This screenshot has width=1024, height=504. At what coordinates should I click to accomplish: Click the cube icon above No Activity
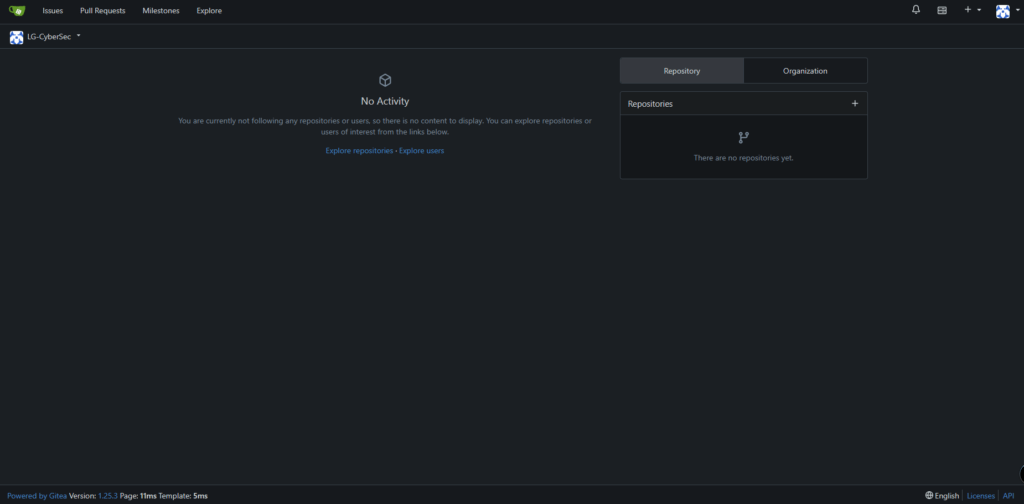[x=385, y=80]
